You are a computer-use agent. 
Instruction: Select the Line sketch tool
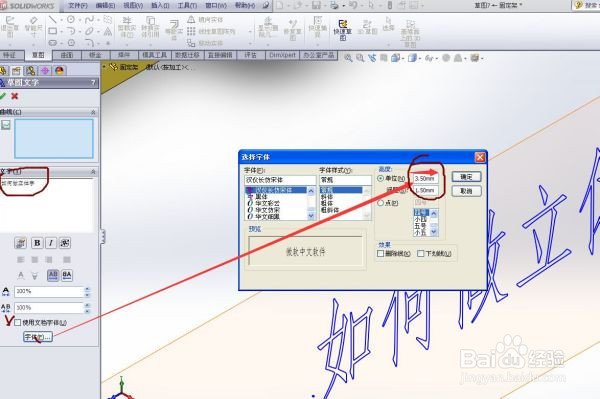[53, 19]
